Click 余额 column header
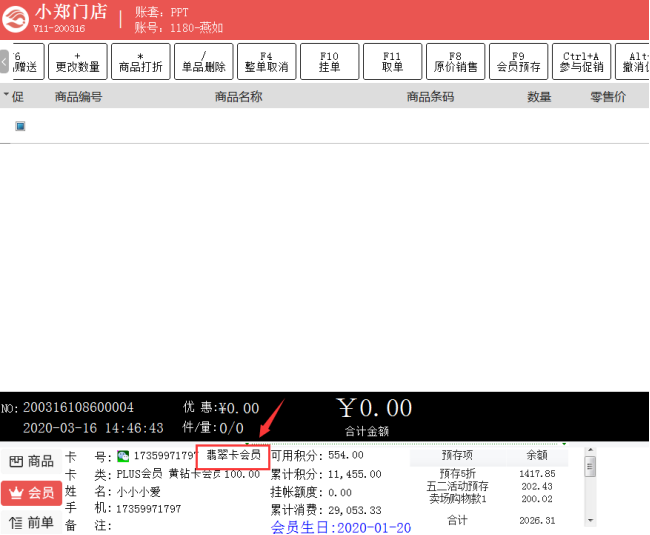The height and width of the screenshot is (535, 650). point(537,455)
